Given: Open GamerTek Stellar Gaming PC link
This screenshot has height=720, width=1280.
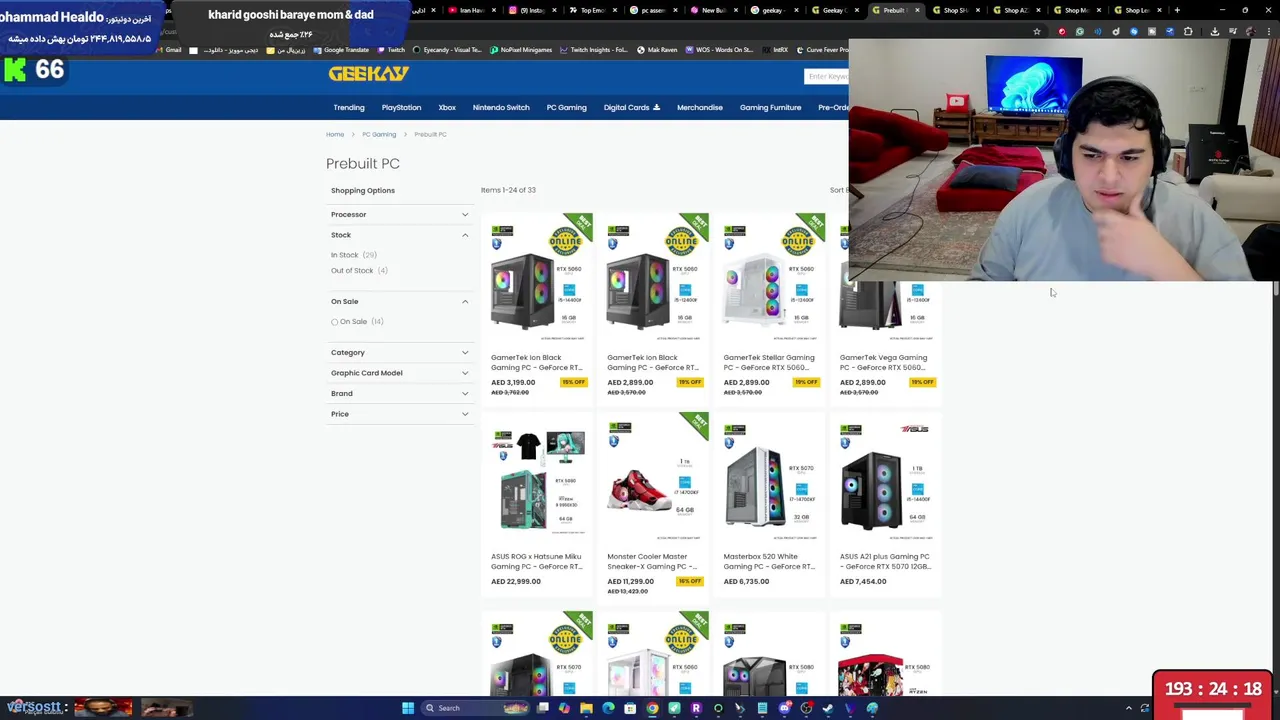Looking at the screenshot, I should point(769,362).
